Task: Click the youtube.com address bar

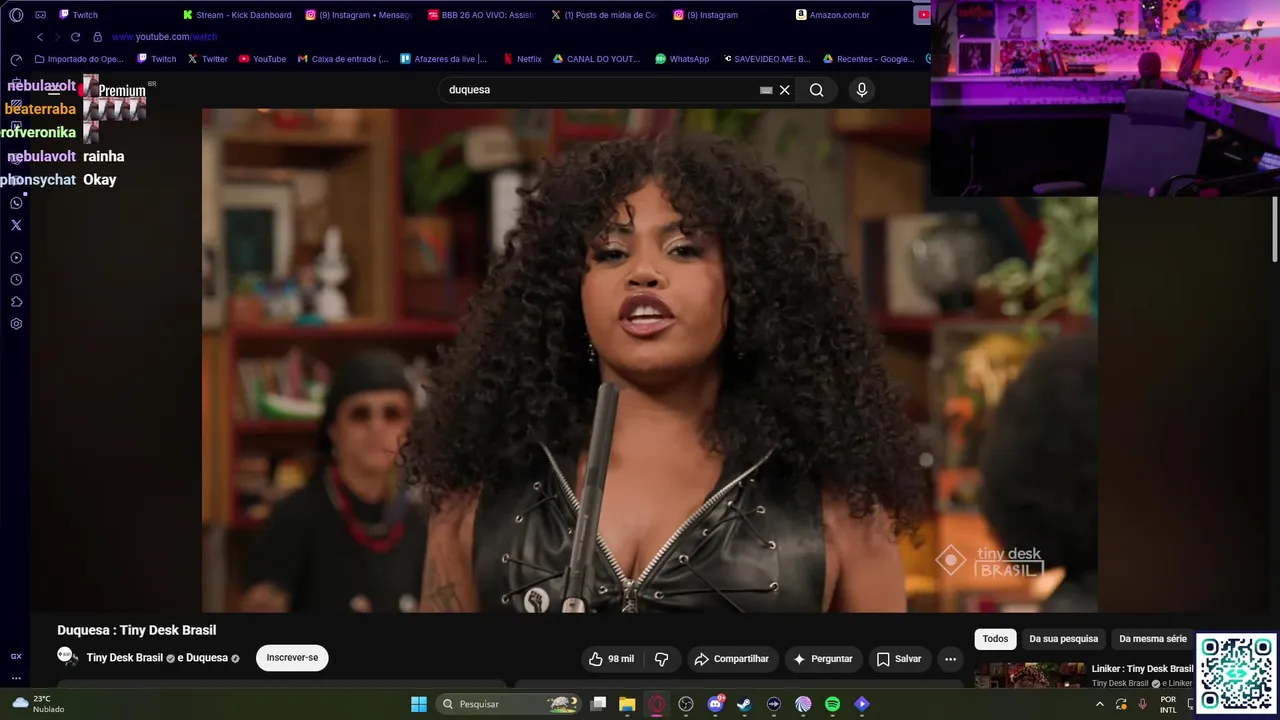Action: (165, 37)
